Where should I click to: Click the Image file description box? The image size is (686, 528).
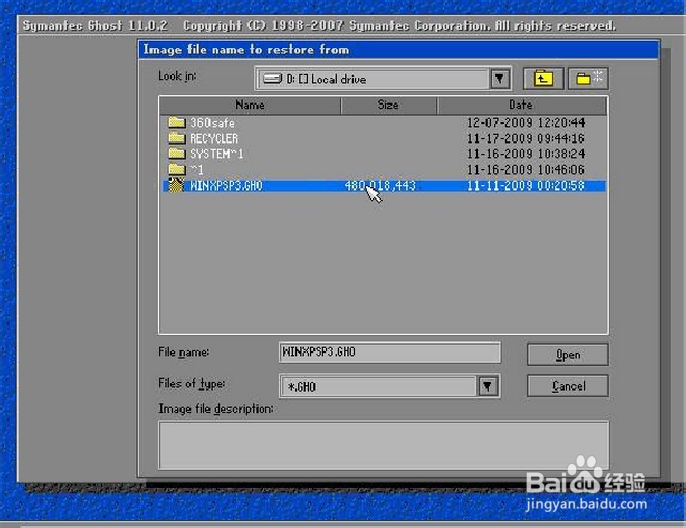383,445
